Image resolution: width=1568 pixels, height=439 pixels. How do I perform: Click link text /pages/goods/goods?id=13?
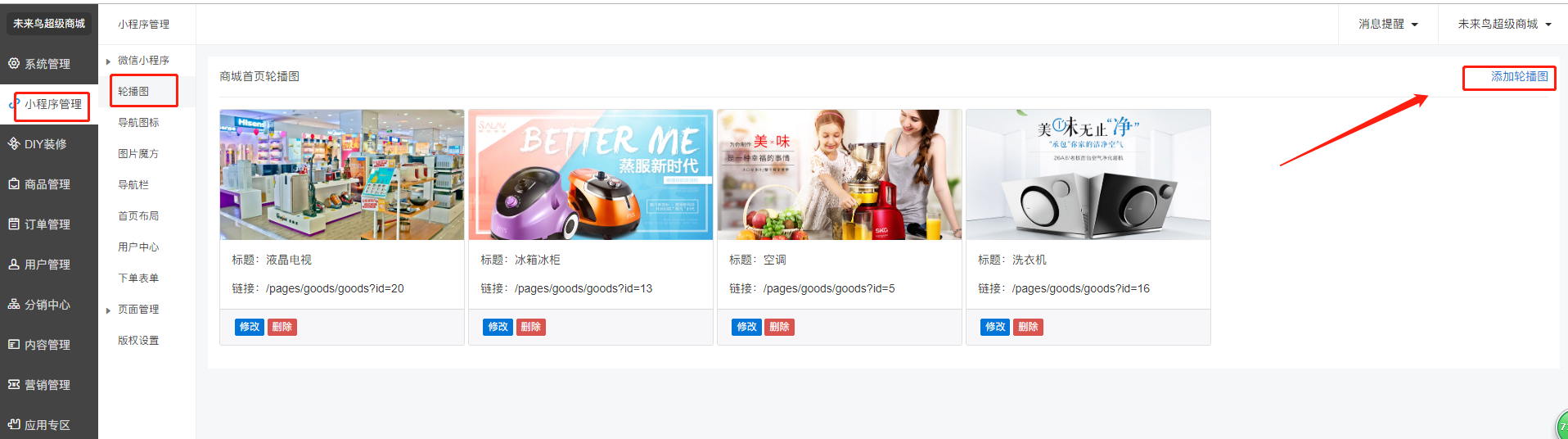(x=583, y=288)
